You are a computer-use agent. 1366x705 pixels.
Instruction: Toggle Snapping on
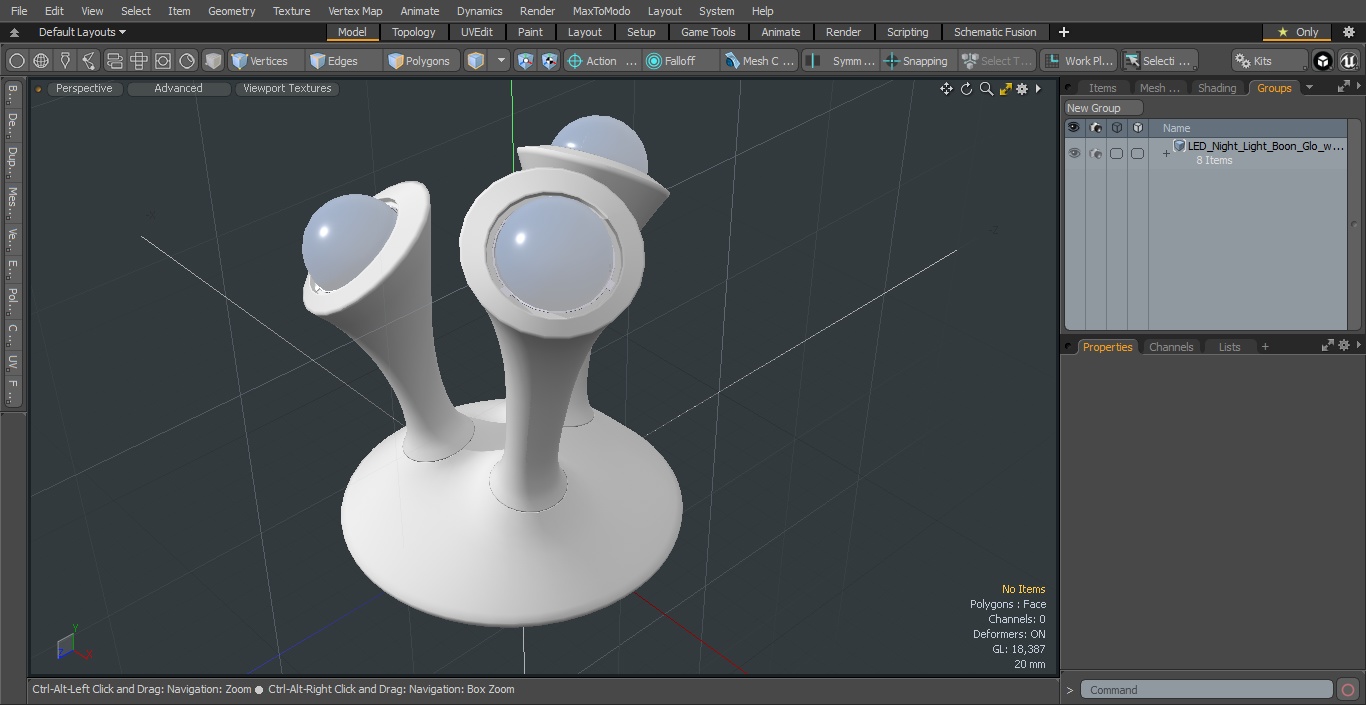917,61
